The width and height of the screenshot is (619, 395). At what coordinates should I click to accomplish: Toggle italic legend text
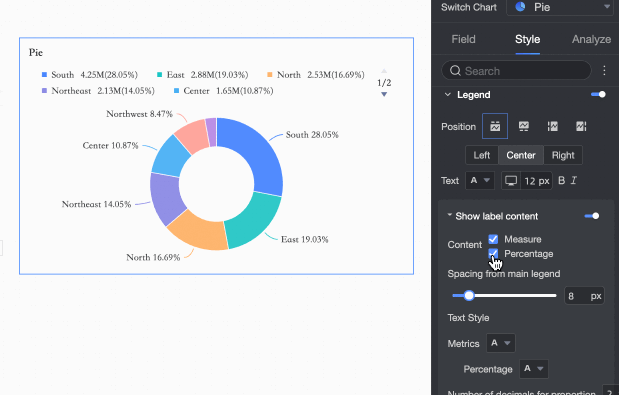[574, 180]
